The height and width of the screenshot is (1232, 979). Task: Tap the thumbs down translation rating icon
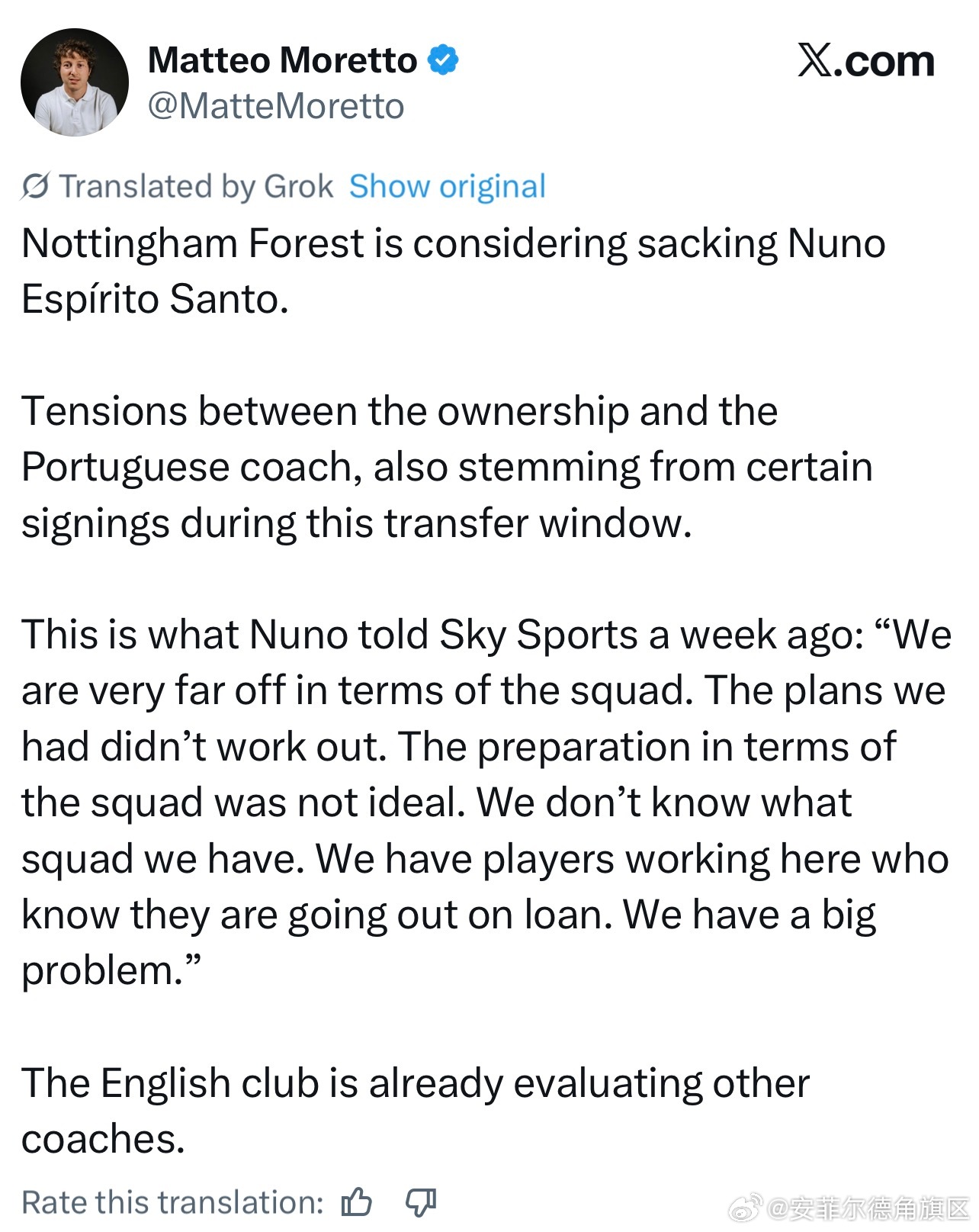420,1202
